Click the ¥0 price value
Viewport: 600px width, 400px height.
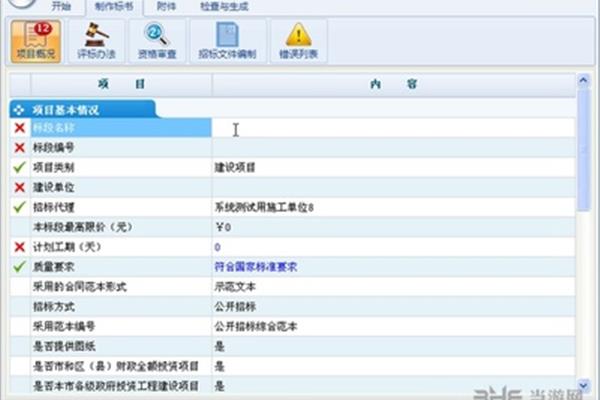click(223, 227)
